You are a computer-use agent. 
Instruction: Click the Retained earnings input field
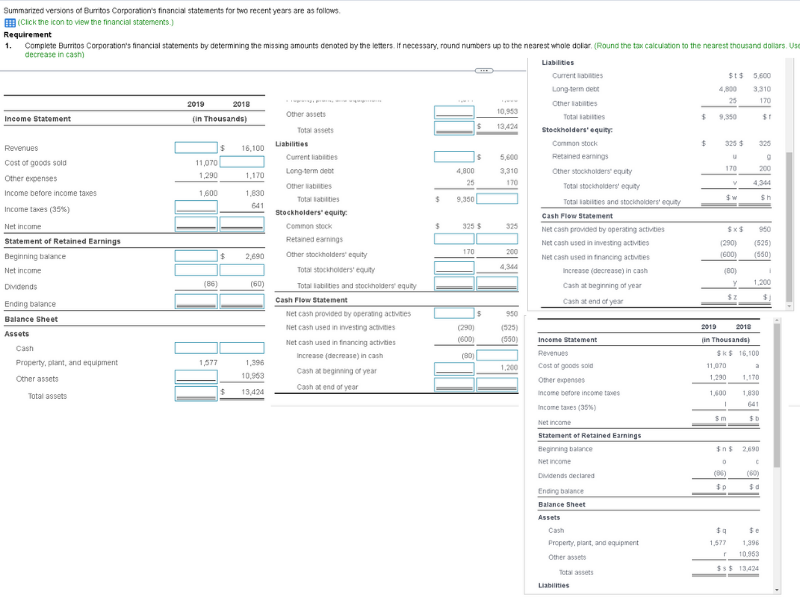coord(454,239)
